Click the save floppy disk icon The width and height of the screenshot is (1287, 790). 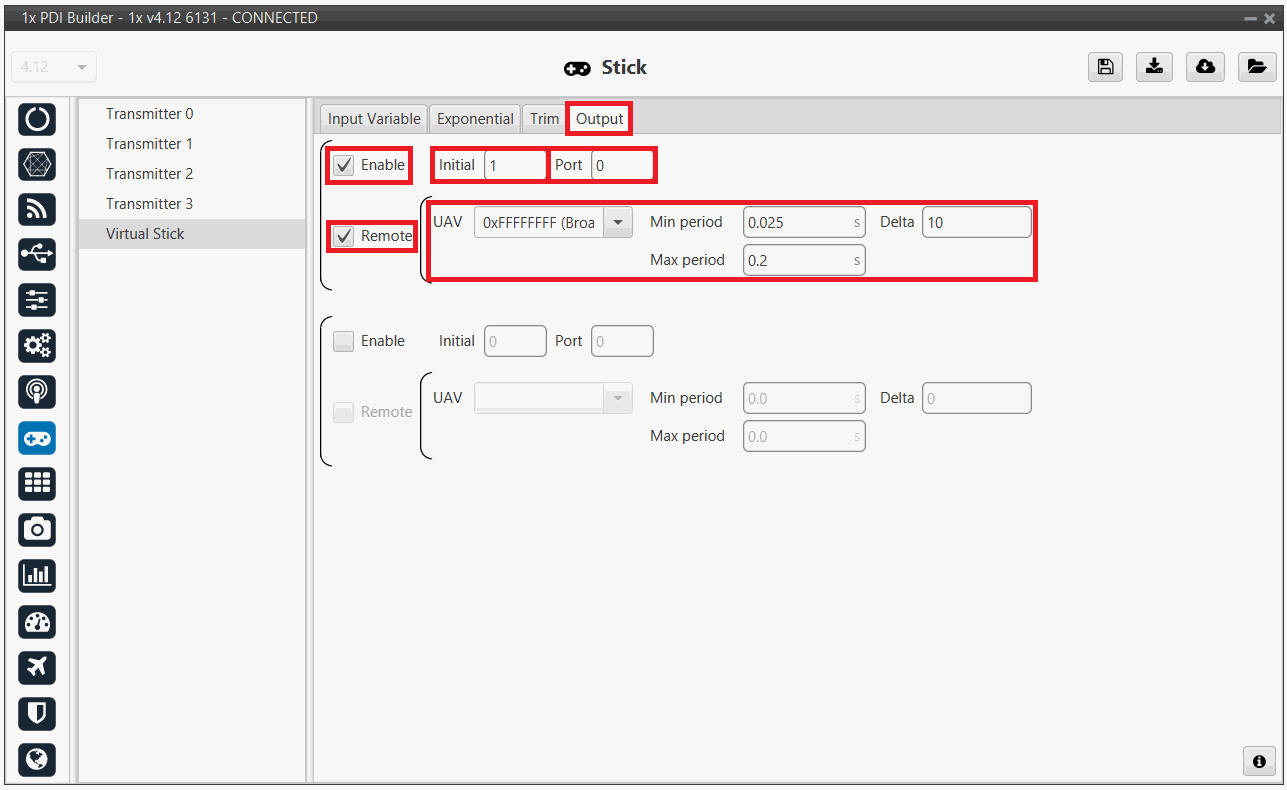[x=1105, y=67]
